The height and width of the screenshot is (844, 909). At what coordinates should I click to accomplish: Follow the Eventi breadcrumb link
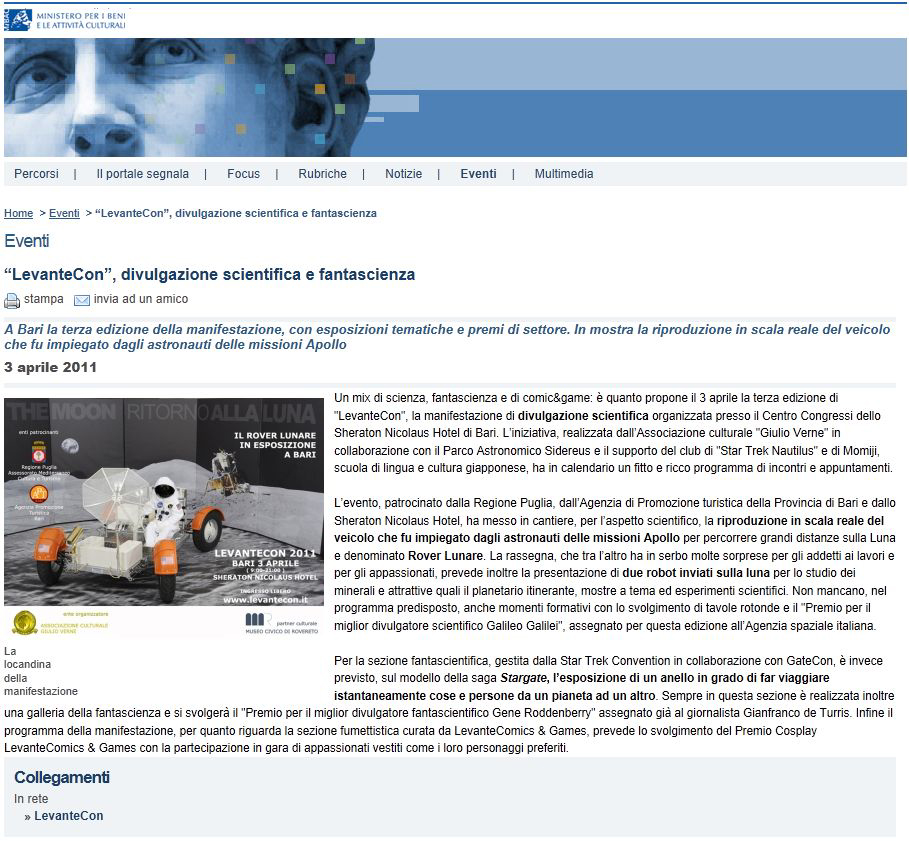click(x=64, y=213)
